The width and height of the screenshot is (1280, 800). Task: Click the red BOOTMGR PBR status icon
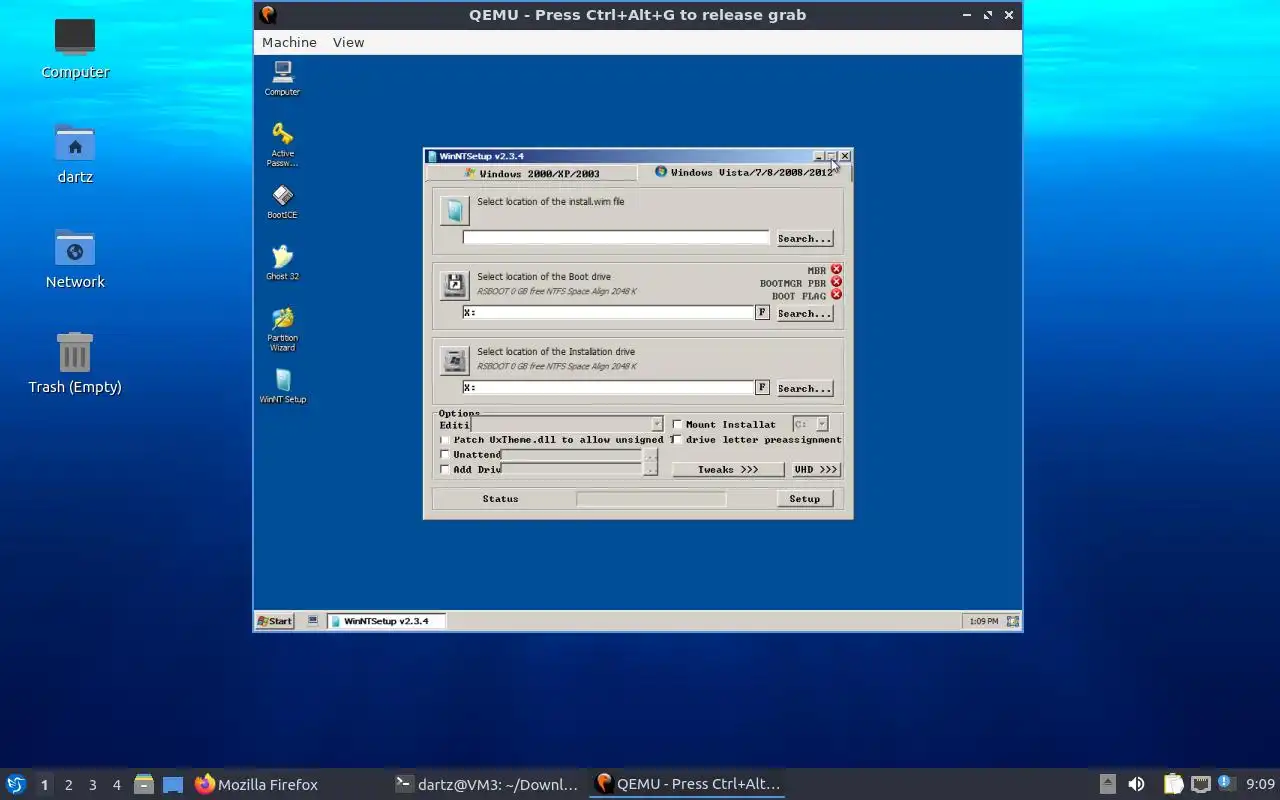[836, 282]
